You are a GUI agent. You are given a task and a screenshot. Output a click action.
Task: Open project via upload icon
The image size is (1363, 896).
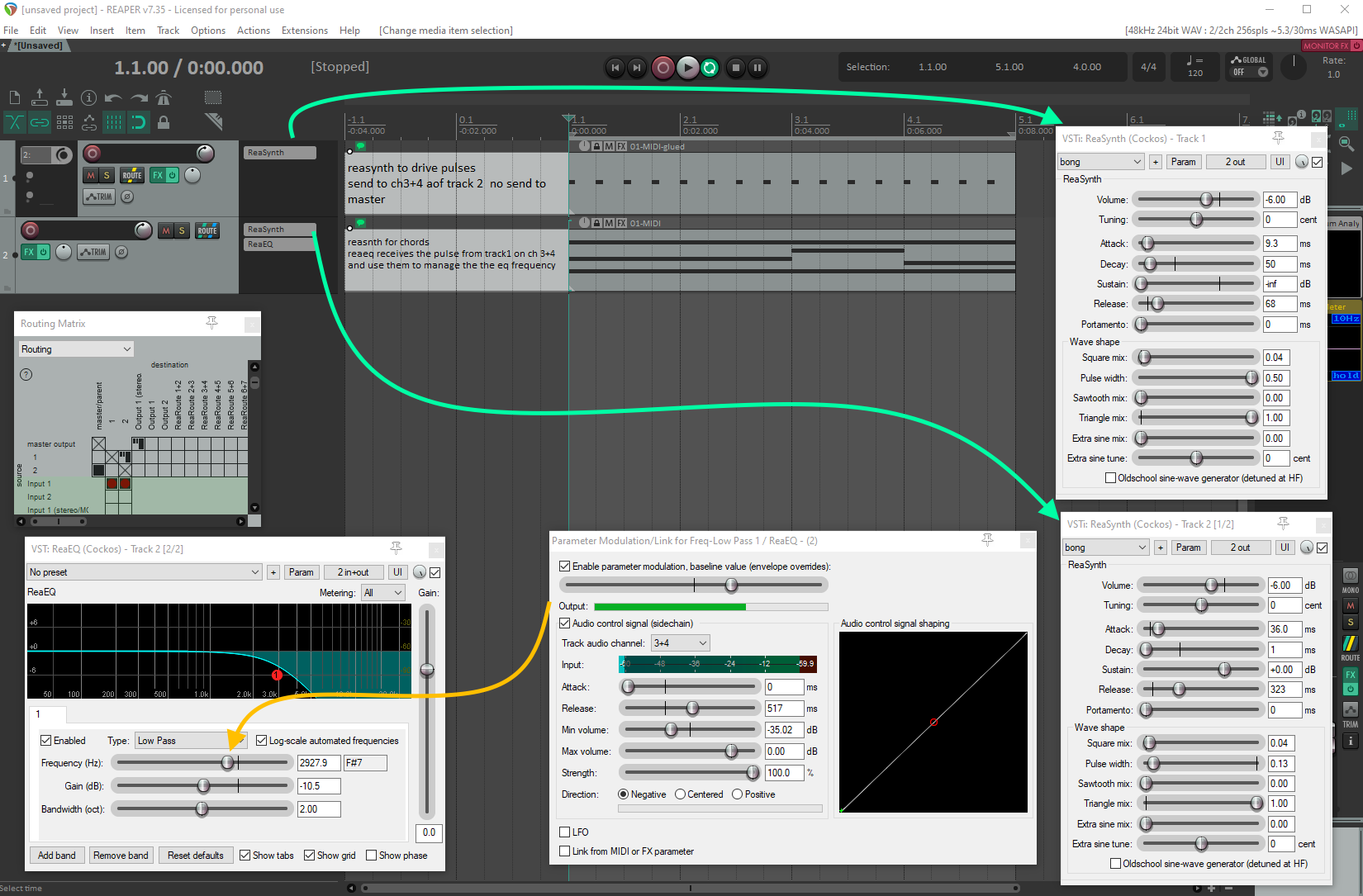point(39,98)
